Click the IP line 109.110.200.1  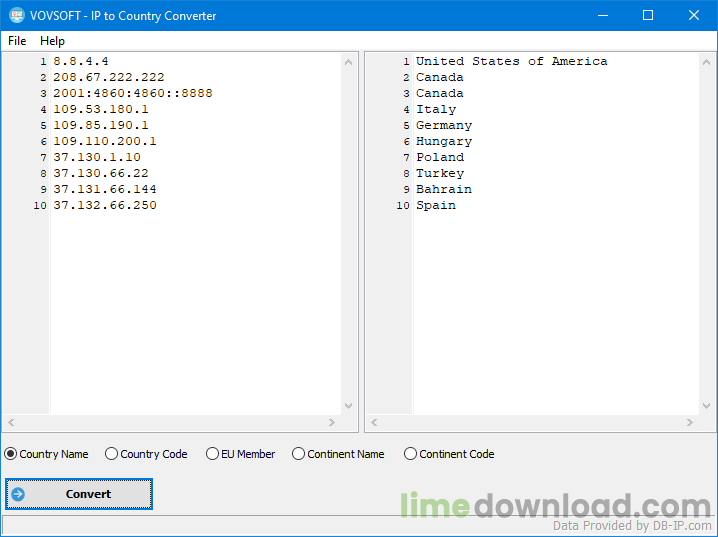tap(105, 141)
